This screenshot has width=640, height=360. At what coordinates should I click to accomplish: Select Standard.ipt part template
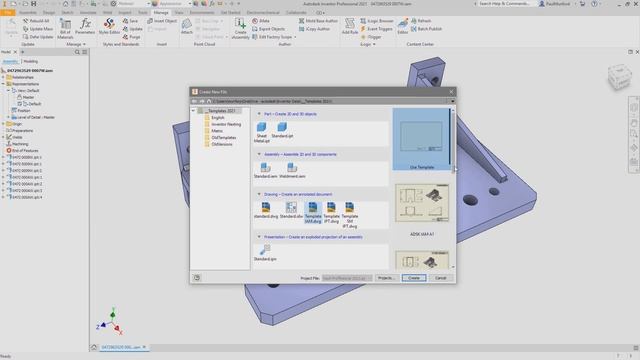282,130
